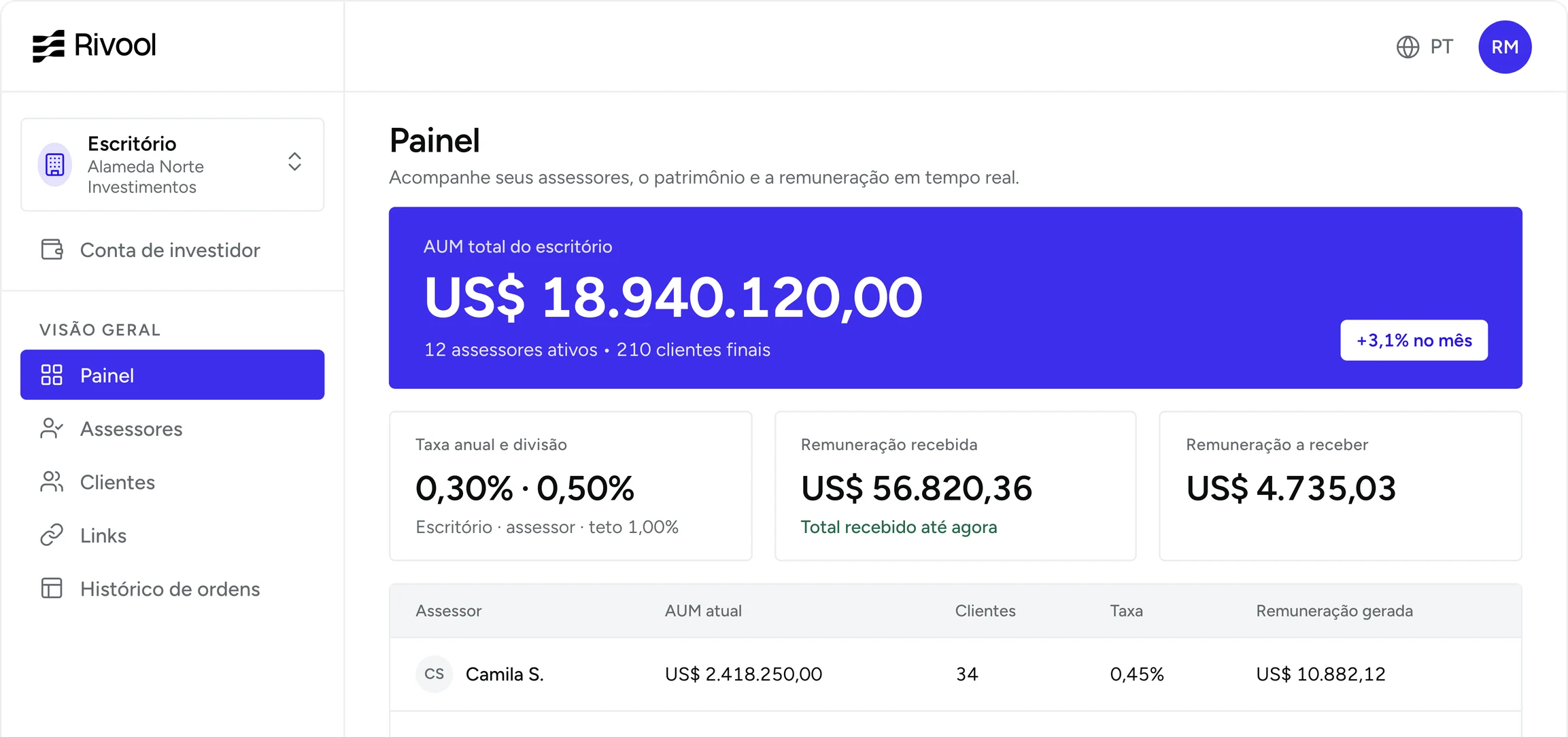The height and width of the screenshot is (737, 1568).
Task: Click the Clientes column header in the table
Action: click(985, 611)
